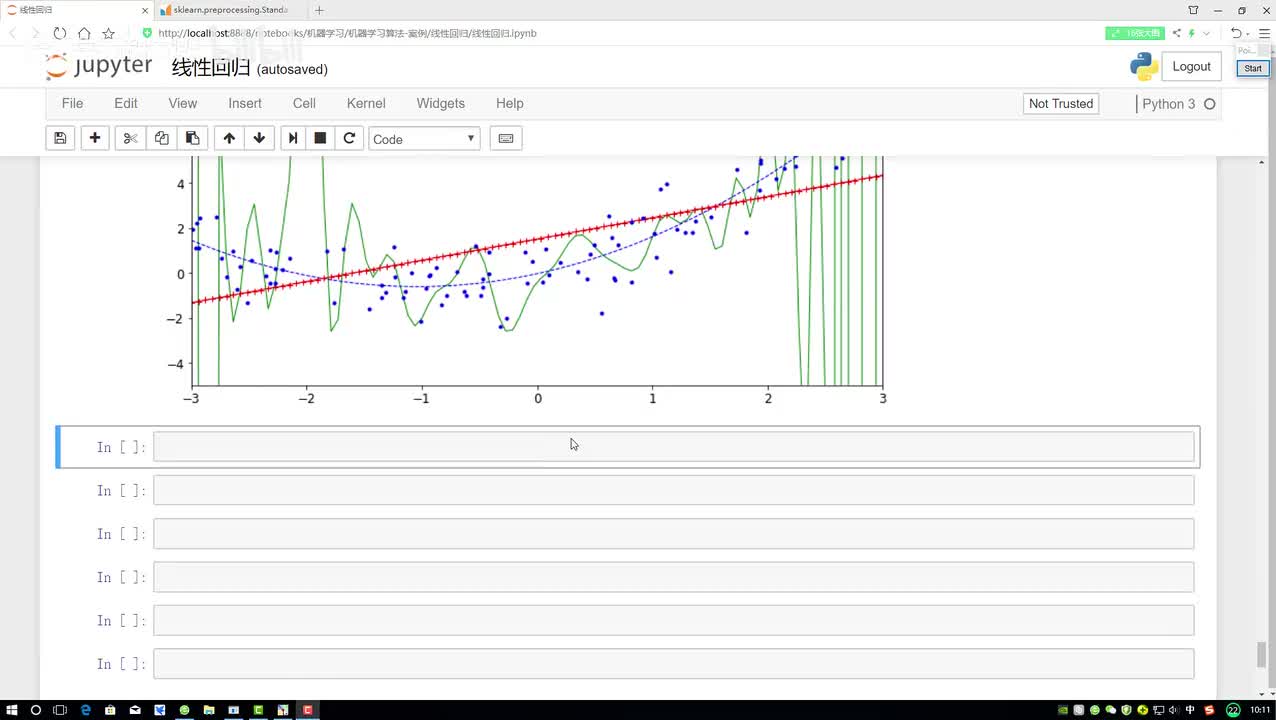Cut selected cells with scissors icon

click(x=130, y=138)
